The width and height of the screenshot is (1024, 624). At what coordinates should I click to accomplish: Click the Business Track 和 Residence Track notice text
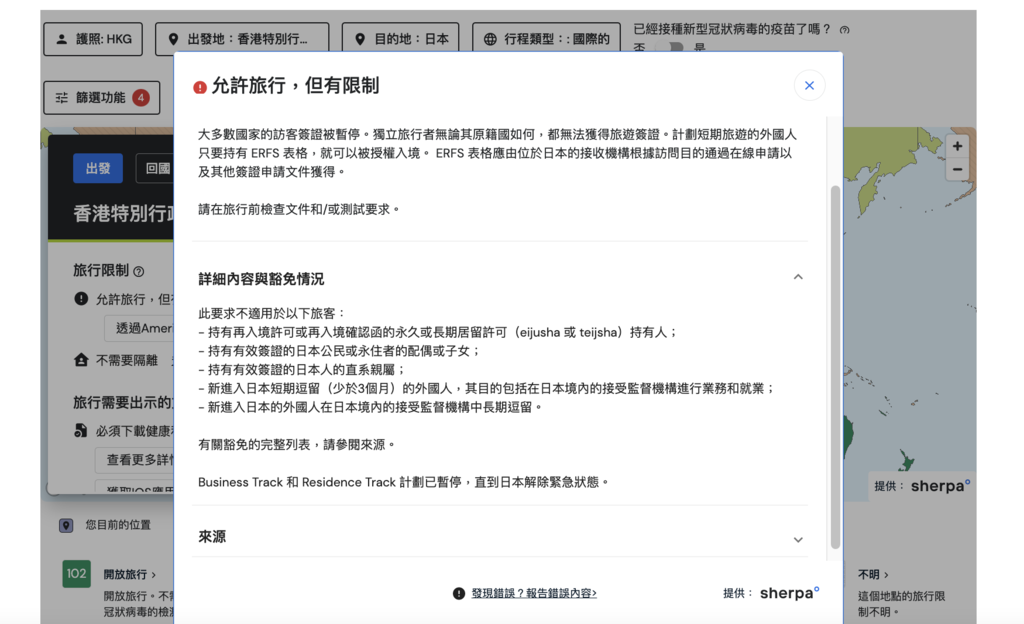click(403, 482)
